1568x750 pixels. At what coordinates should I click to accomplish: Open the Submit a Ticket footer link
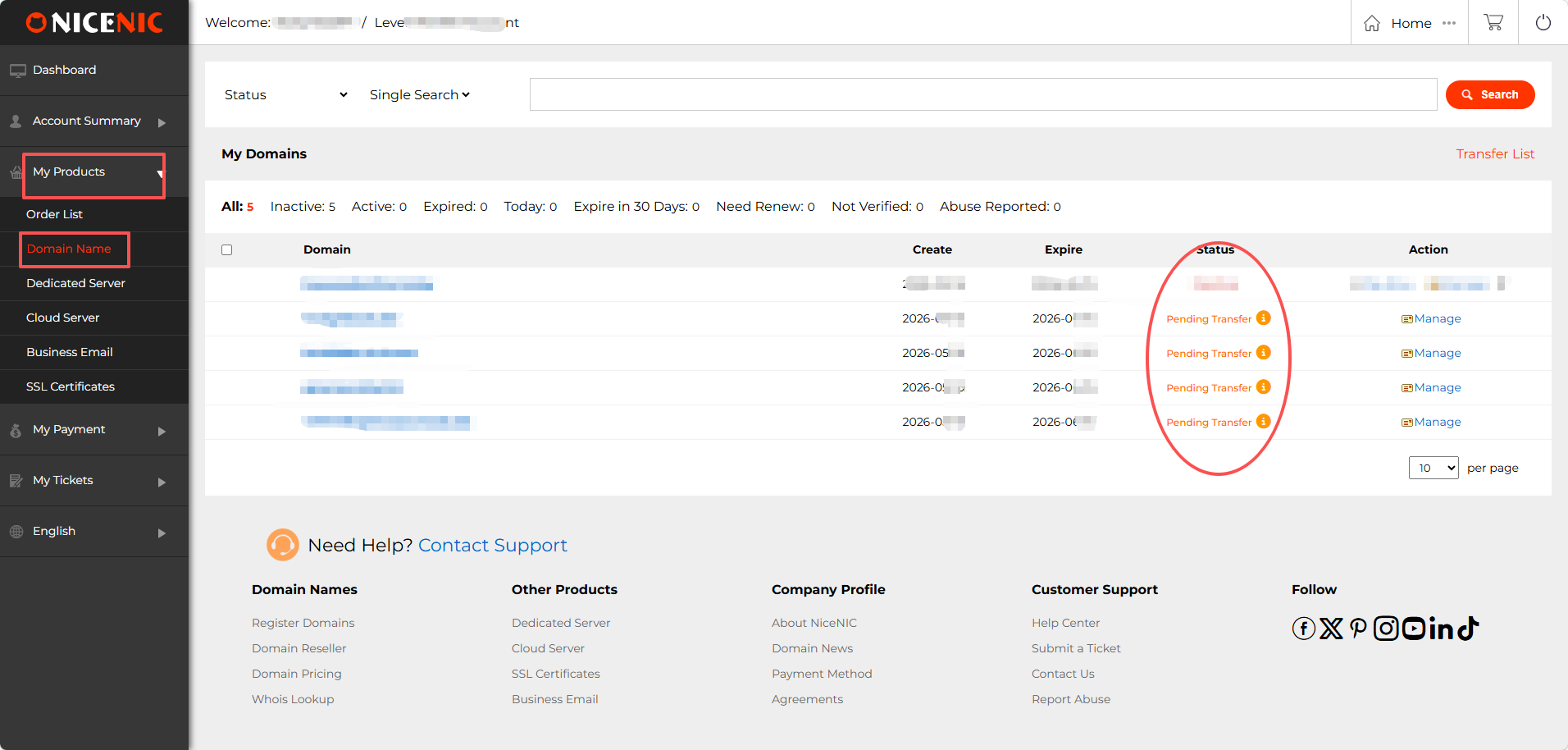pyautogui.click(x=1076, y=648)
